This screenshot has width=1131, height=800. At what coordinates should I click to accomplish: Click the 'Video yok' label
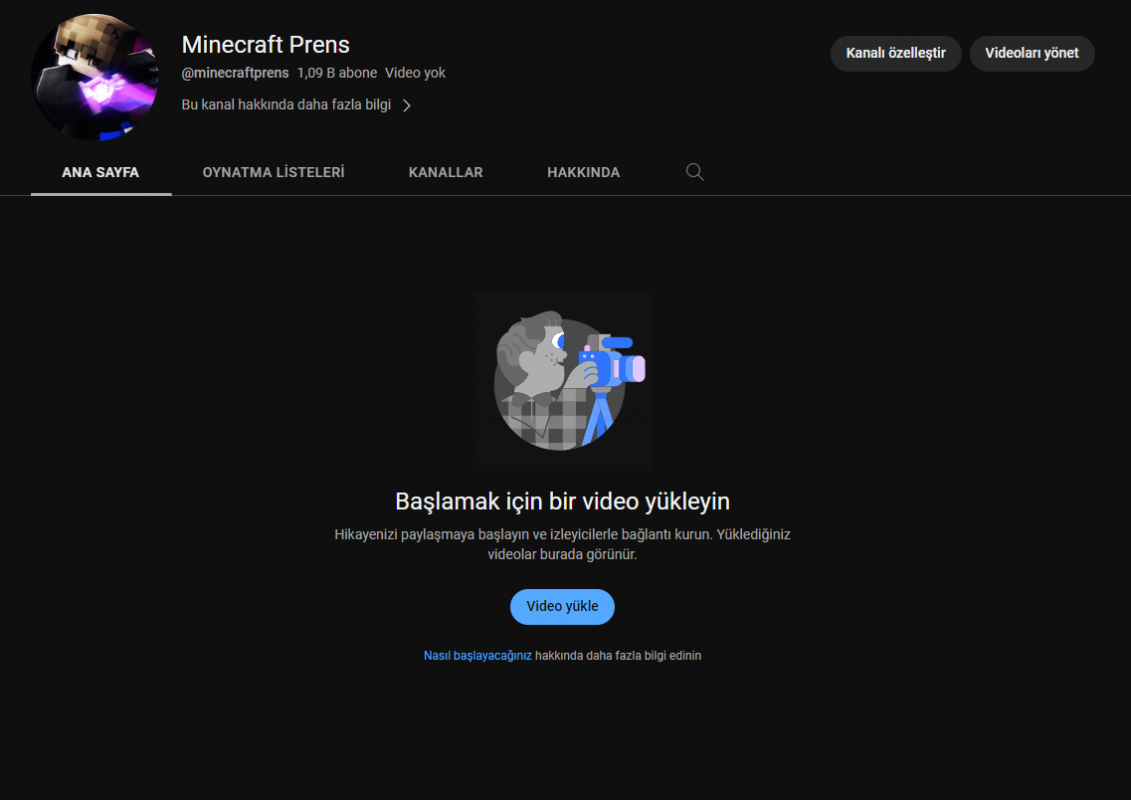pyautogui.click(x=415, y=73)
